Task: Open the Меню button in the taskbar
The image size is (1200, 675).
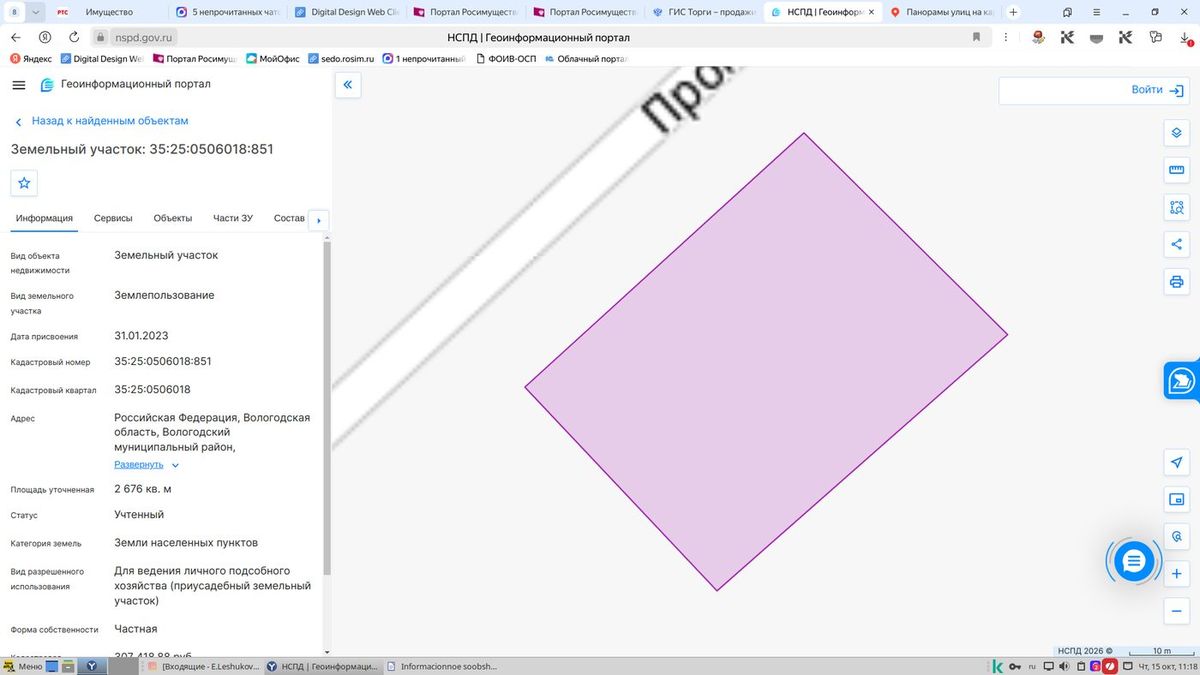Action: pos(23,666)
